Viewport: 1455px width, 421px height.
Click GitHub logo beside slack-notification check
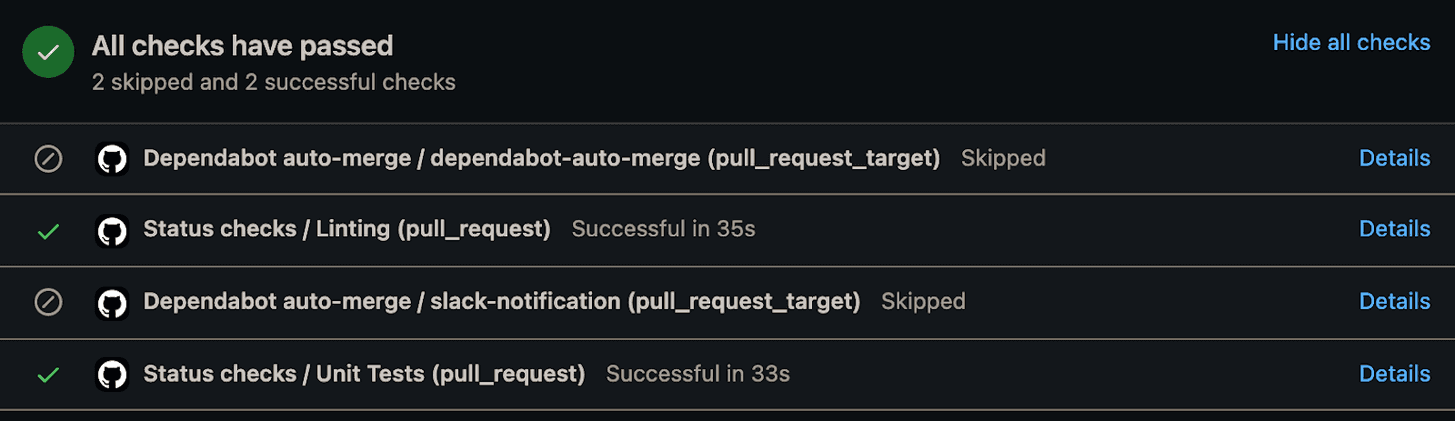pos(112,302)
